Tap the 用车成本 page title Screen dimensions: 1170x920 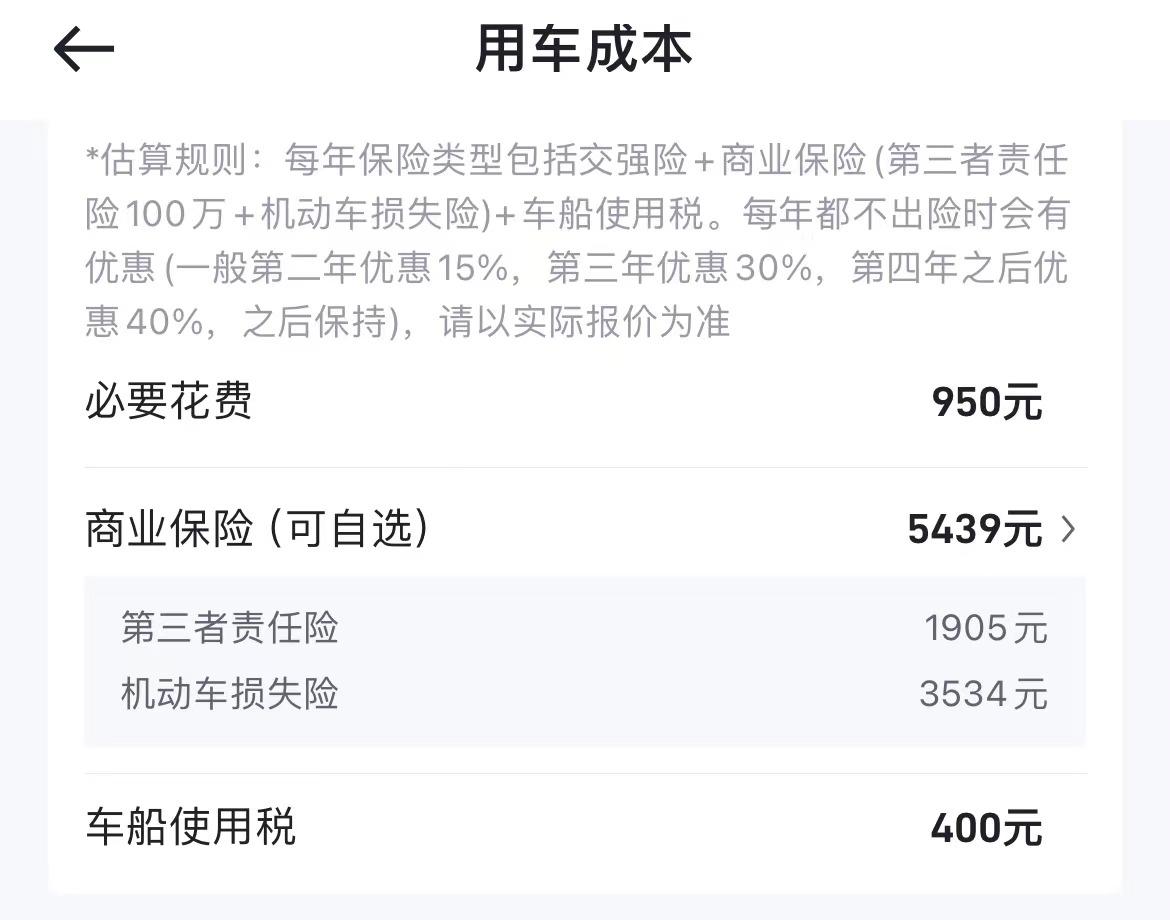coord(584,49)
